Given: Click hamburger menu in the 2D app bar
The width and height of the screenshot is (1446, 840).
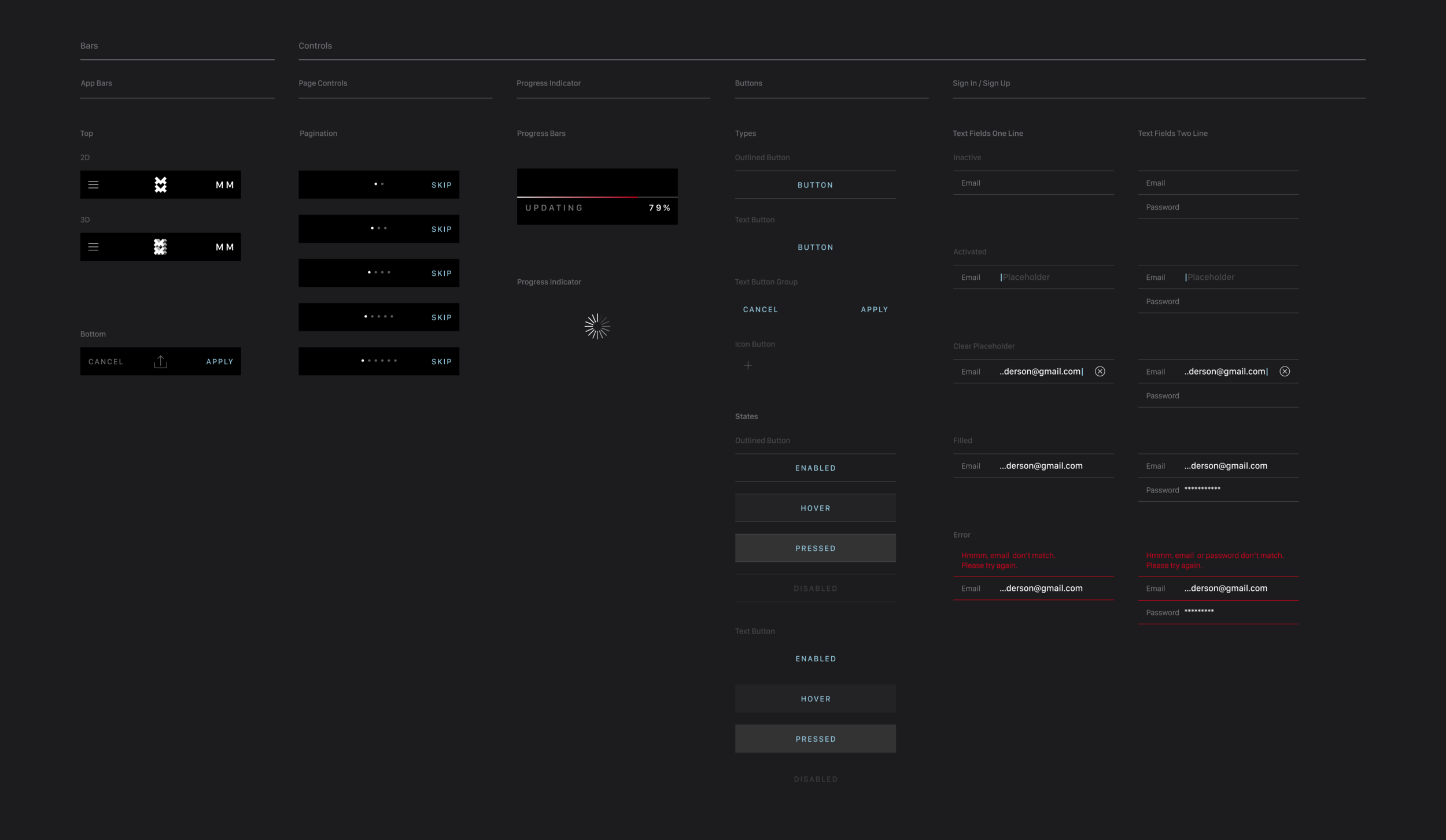Looking at the screenshot, I should coord(93,185).
